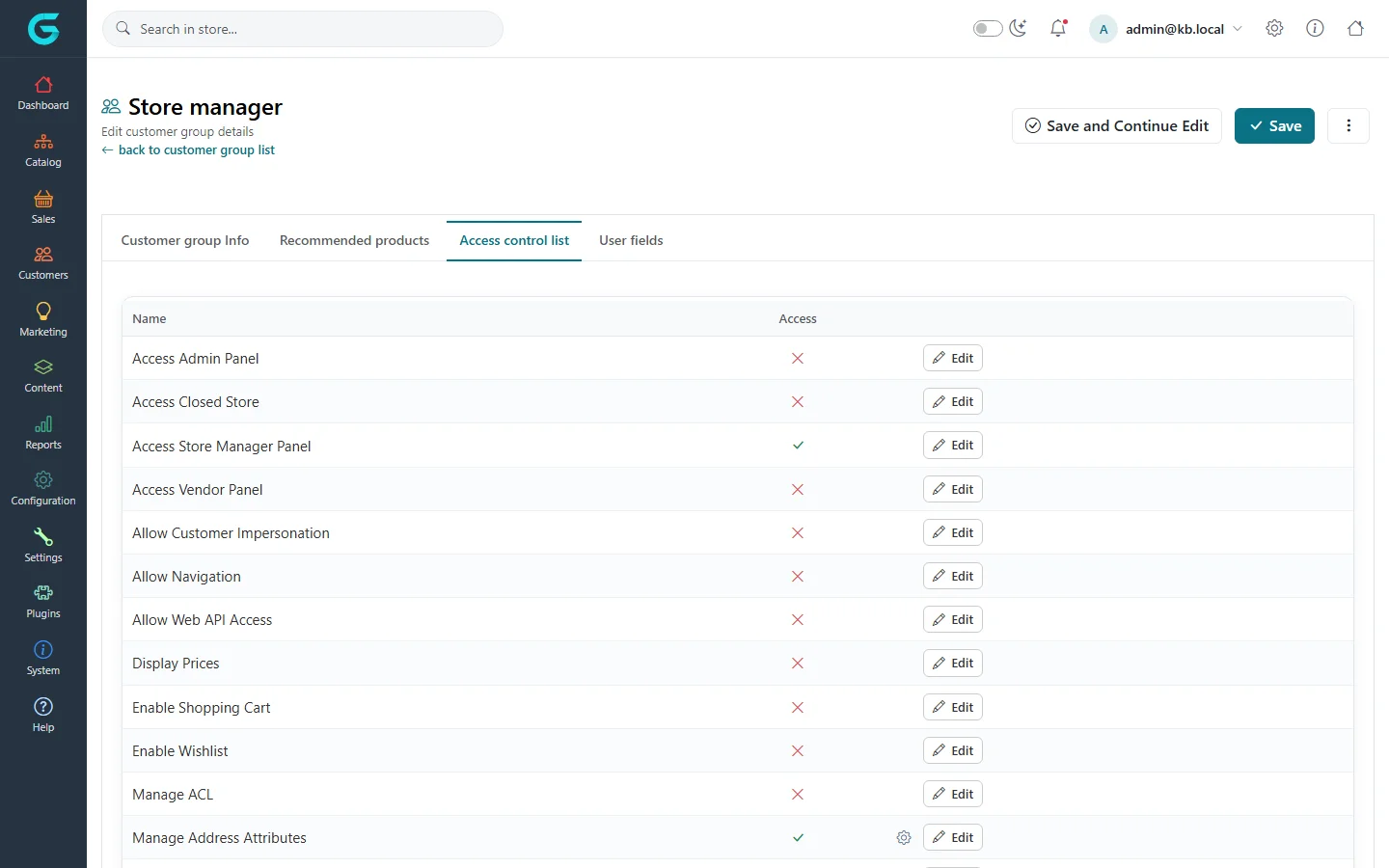Image resolution: width=1389 pixels, height=868 pixels.
Task: Edit Allow Customer Impersonation permission
Action: (x=953, y=532)
